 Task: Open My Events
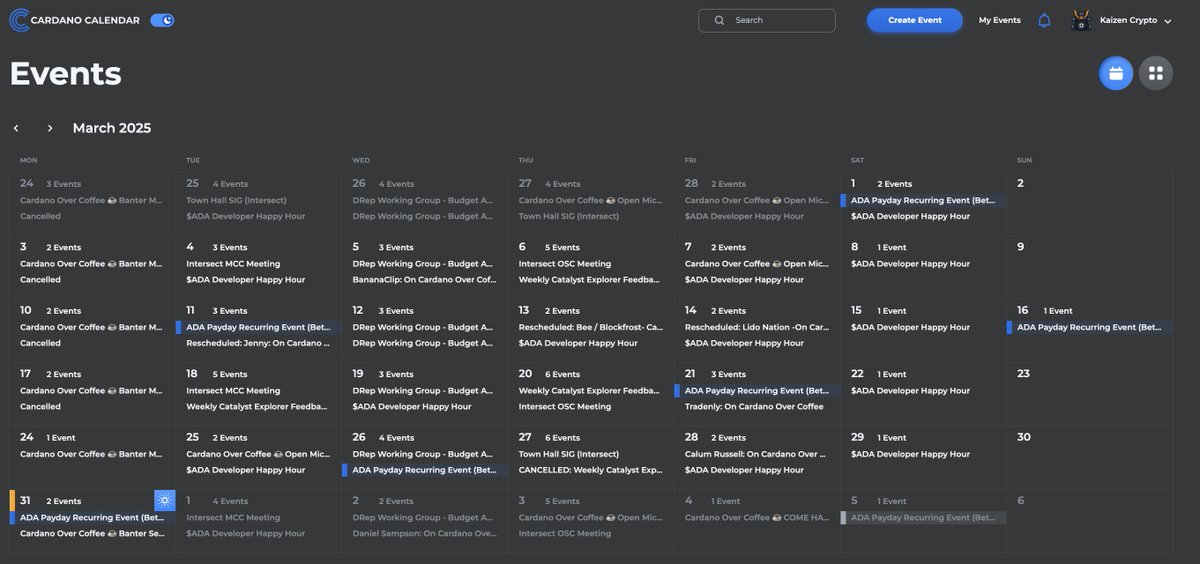pyautogui.click(x=1000, y=20)
